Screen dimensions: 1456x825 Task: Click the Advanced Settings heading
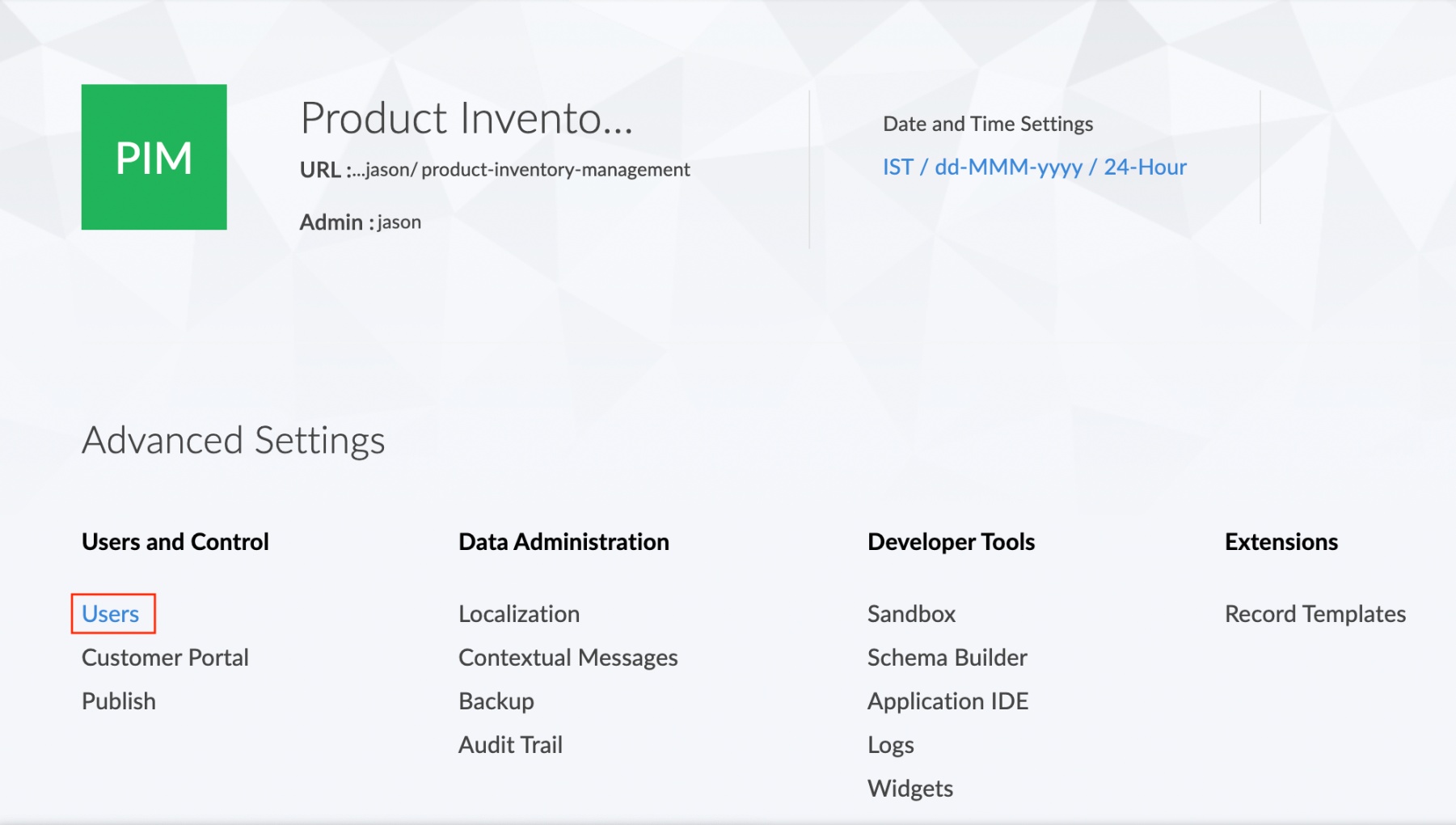pyautogui.click(x=233, y=441)
